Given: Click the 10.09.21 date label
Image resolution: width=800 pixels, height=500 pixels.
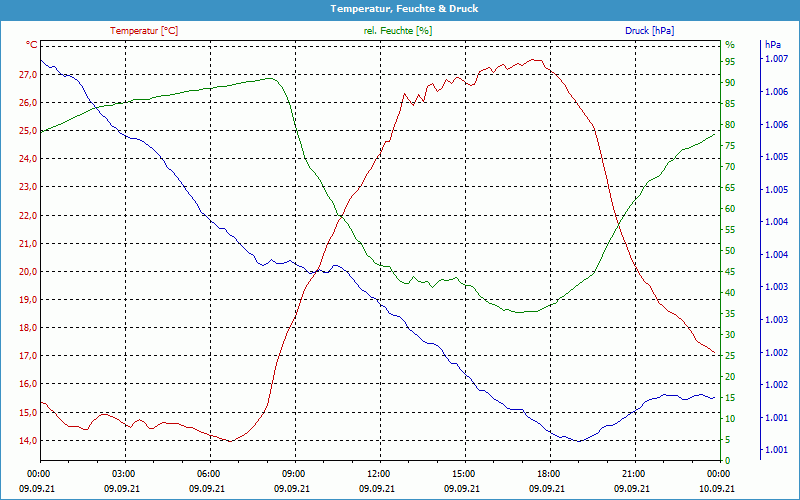Looking at the screenshot, I should click(719, 488).
